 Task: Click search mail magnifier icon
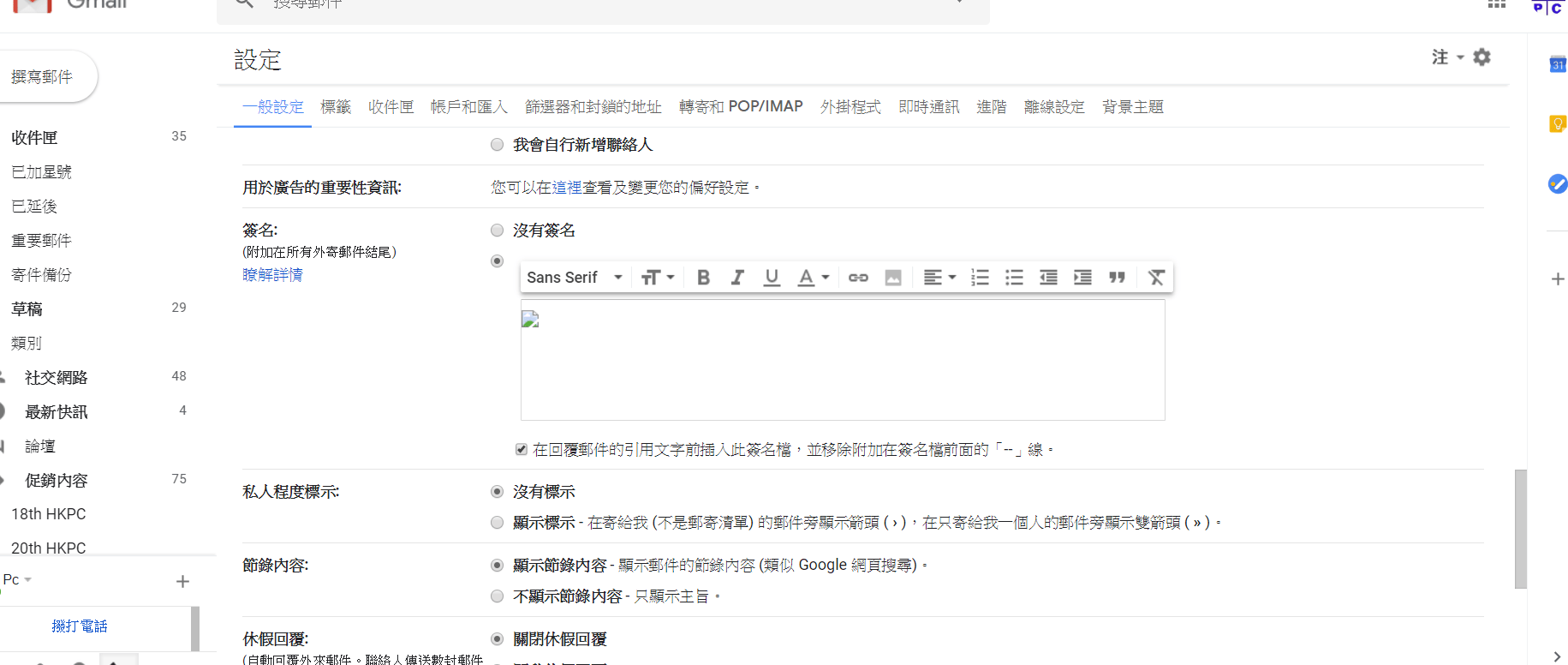244,3
